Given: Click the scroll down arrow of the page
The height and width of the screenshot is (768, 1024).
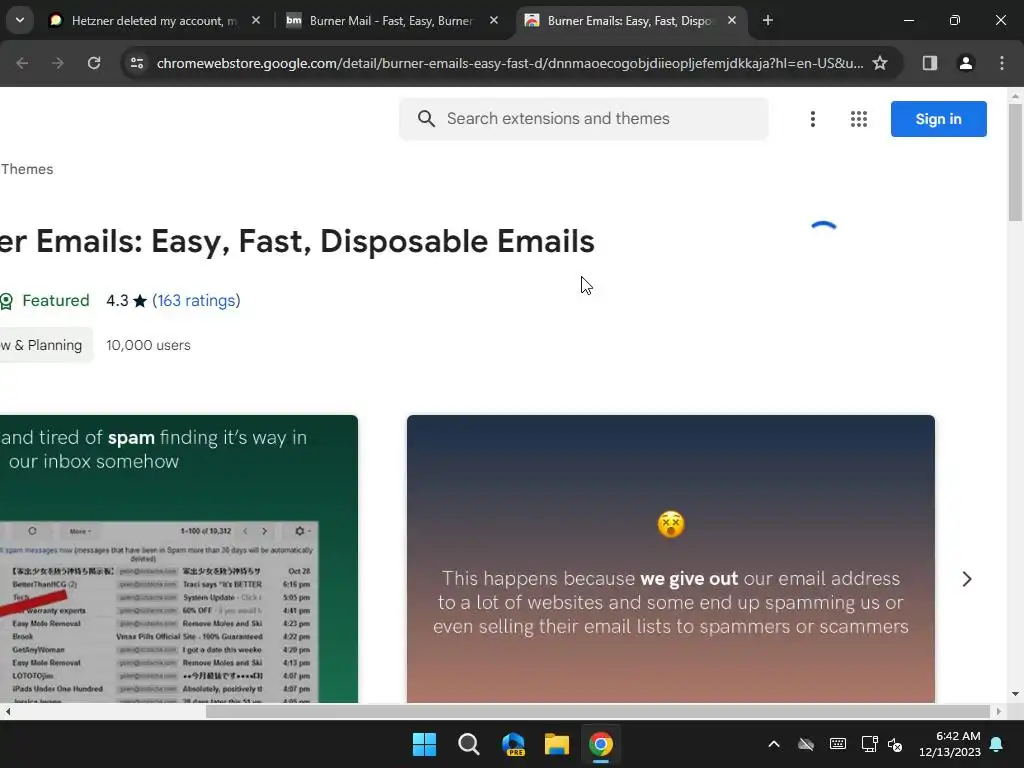Looking at the screenshot, I should point(1015,694).
